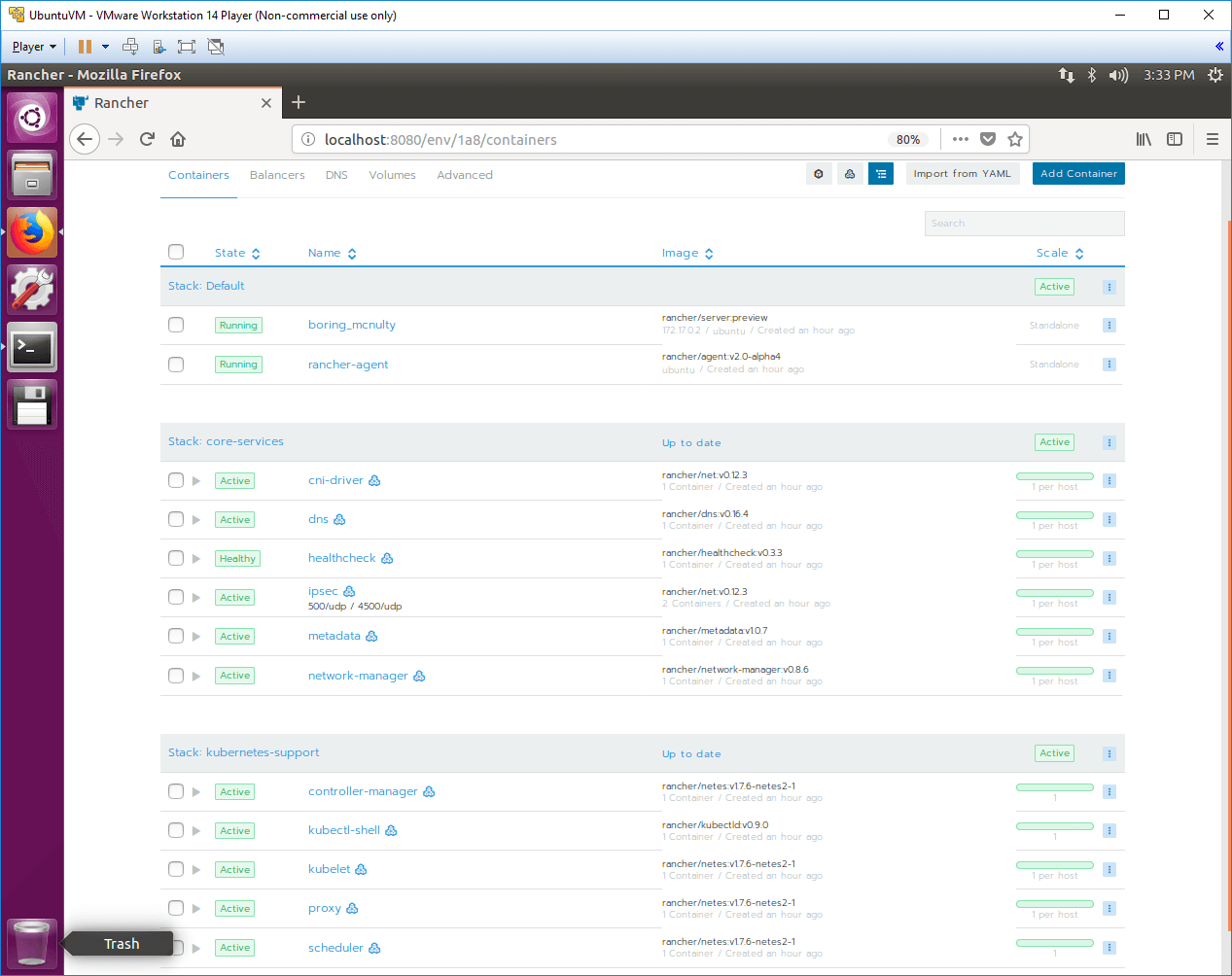
Task: Expand the network-manager service row
Action: click(196, 676)
